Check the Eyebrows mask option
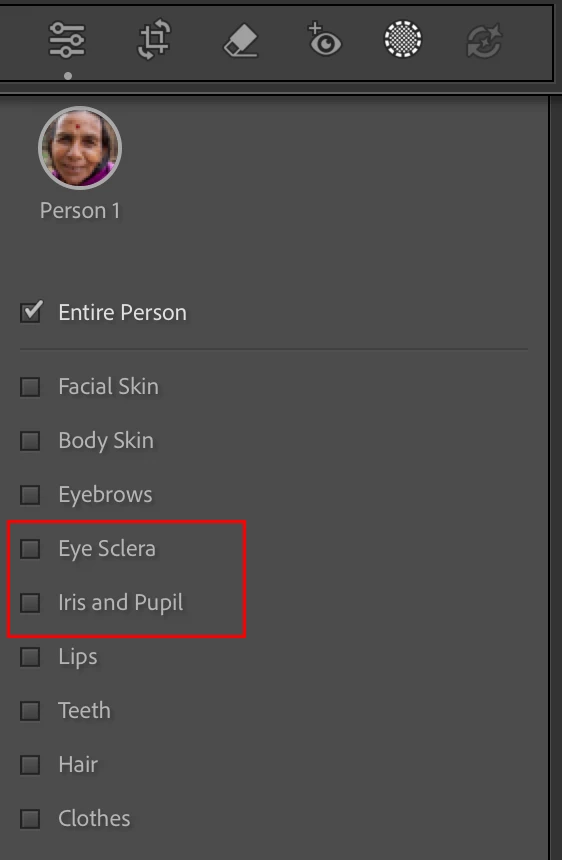 pyautogui.click(x=30, y=495)
